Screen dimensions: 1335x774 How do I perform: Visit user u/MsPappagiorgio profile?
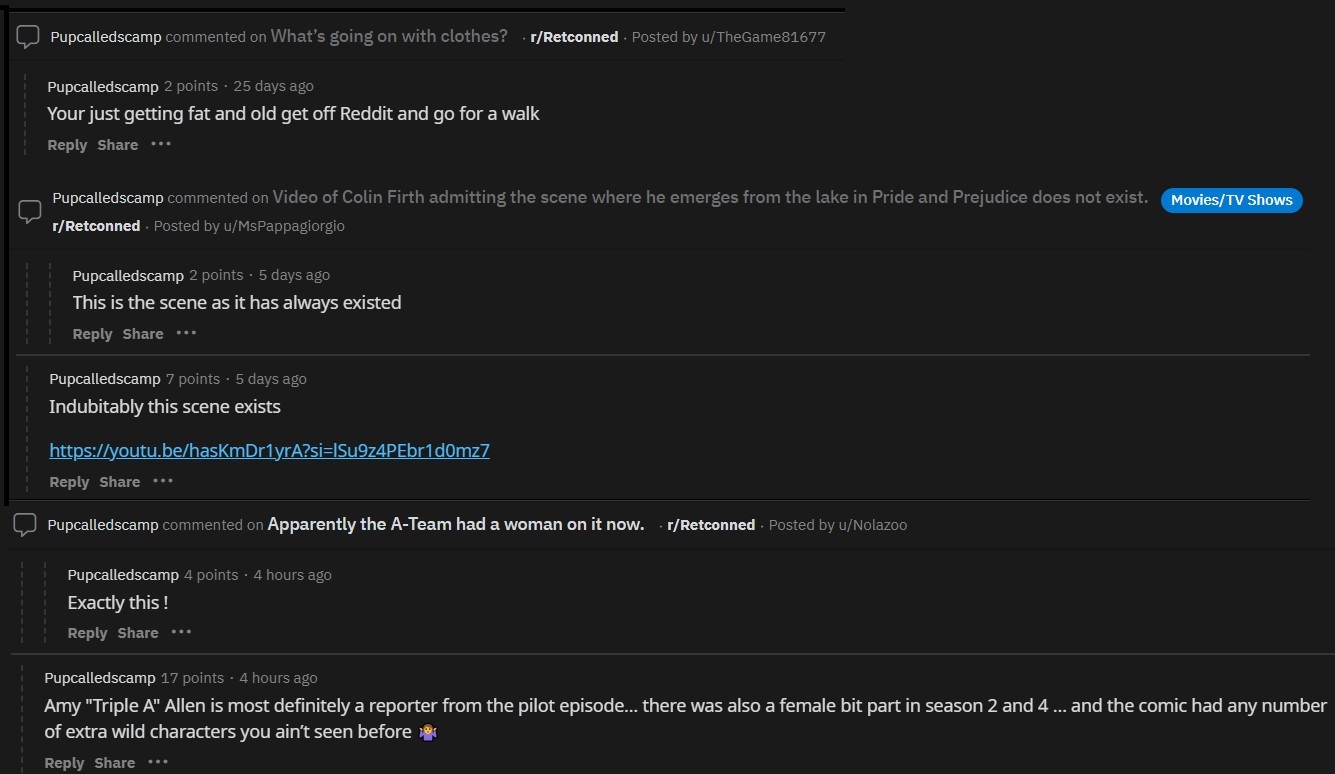pyautogui.click(x=278, y=226)
